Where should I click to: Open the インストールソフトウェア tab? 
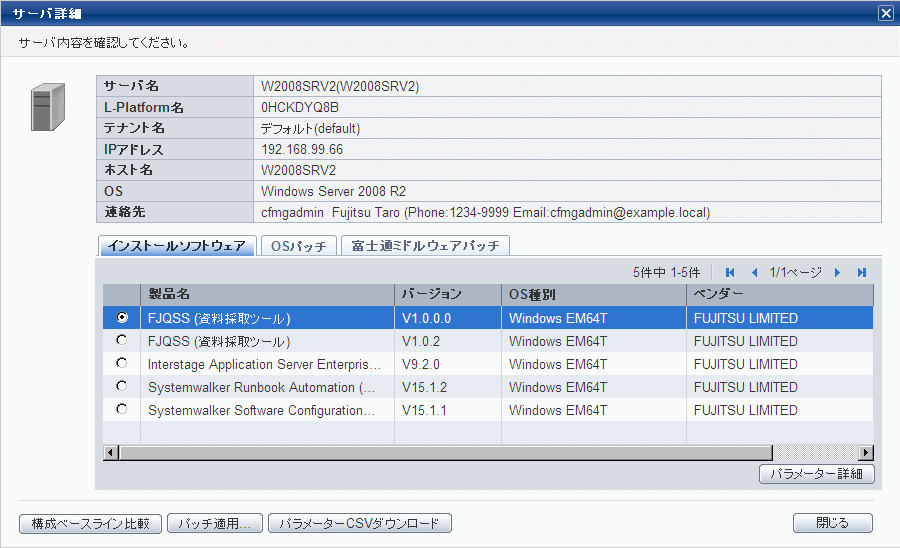177,246
